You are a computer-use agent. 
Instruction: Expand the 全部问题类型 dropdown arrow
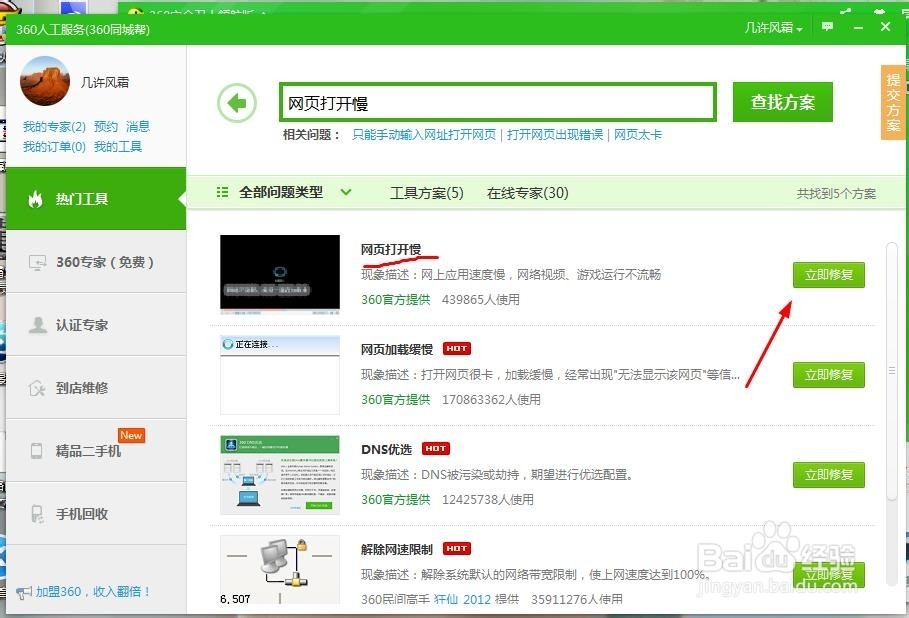coord(346,192)
